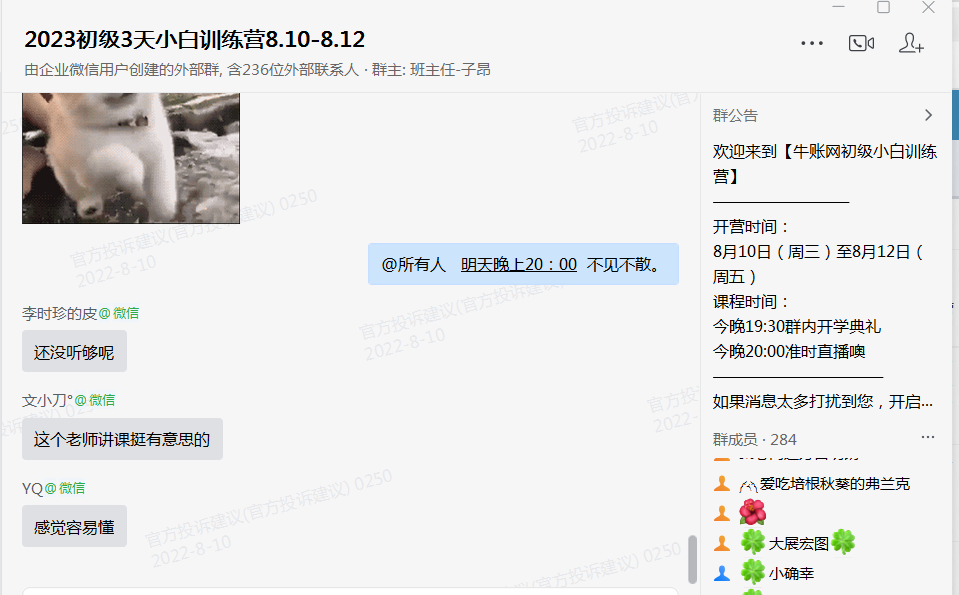Select the message 这个老师讲课挺有意思的
The width and height of the screenshot is (959, 595).
122,439
